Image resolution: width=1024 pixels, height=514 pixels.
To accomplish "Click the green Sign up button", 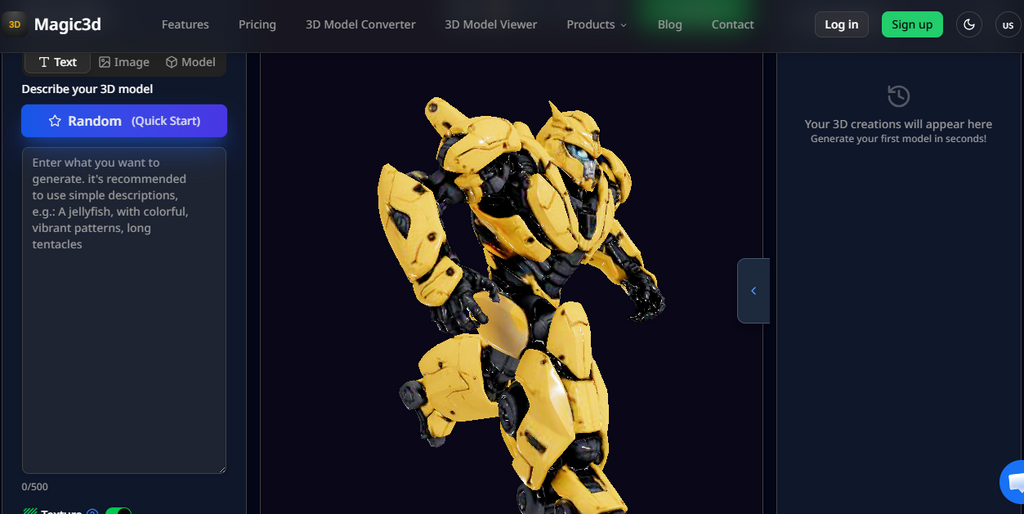I will [x=912, y=25].
